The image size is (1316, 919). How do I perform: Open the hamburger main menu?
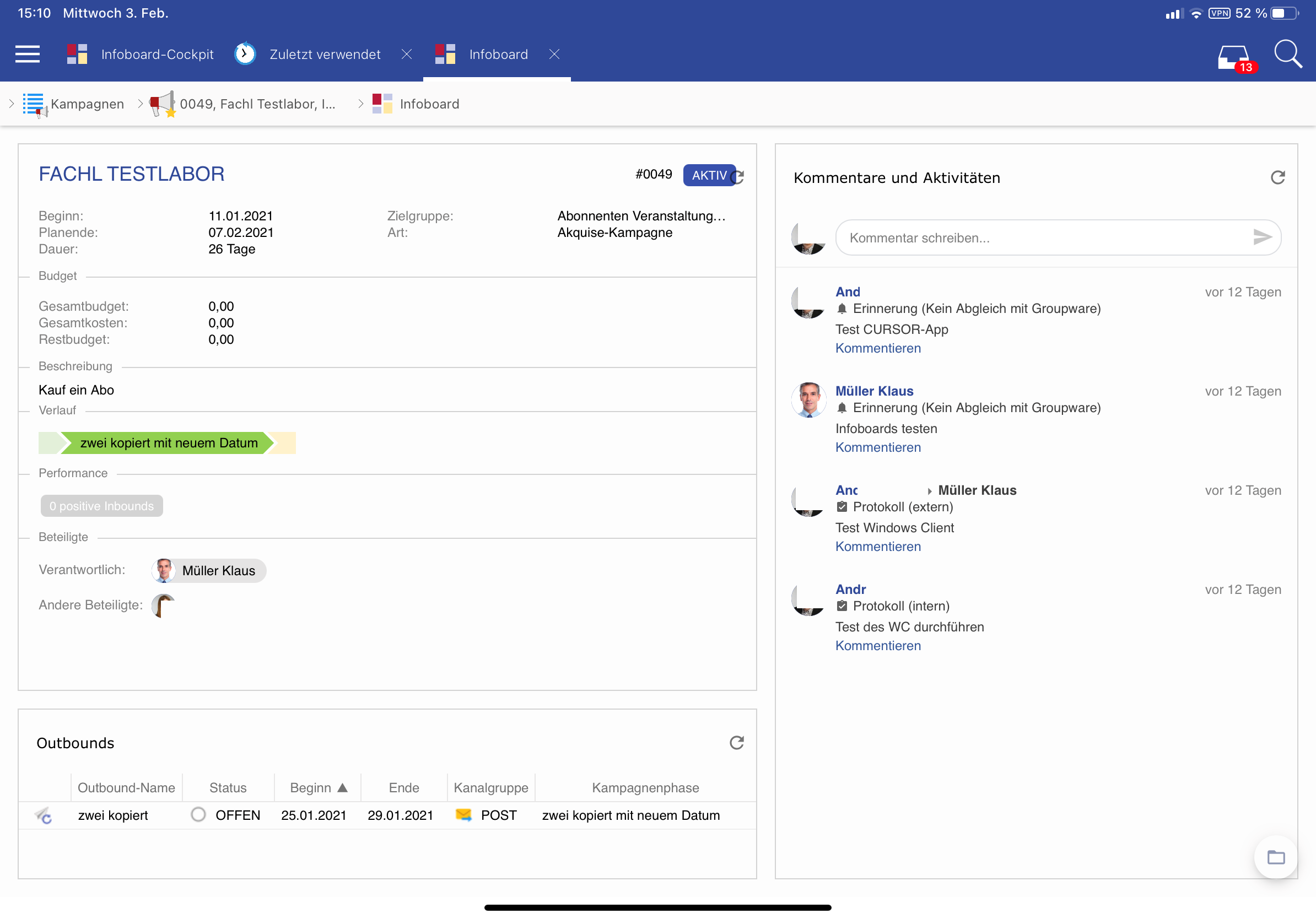pos(28,55)
